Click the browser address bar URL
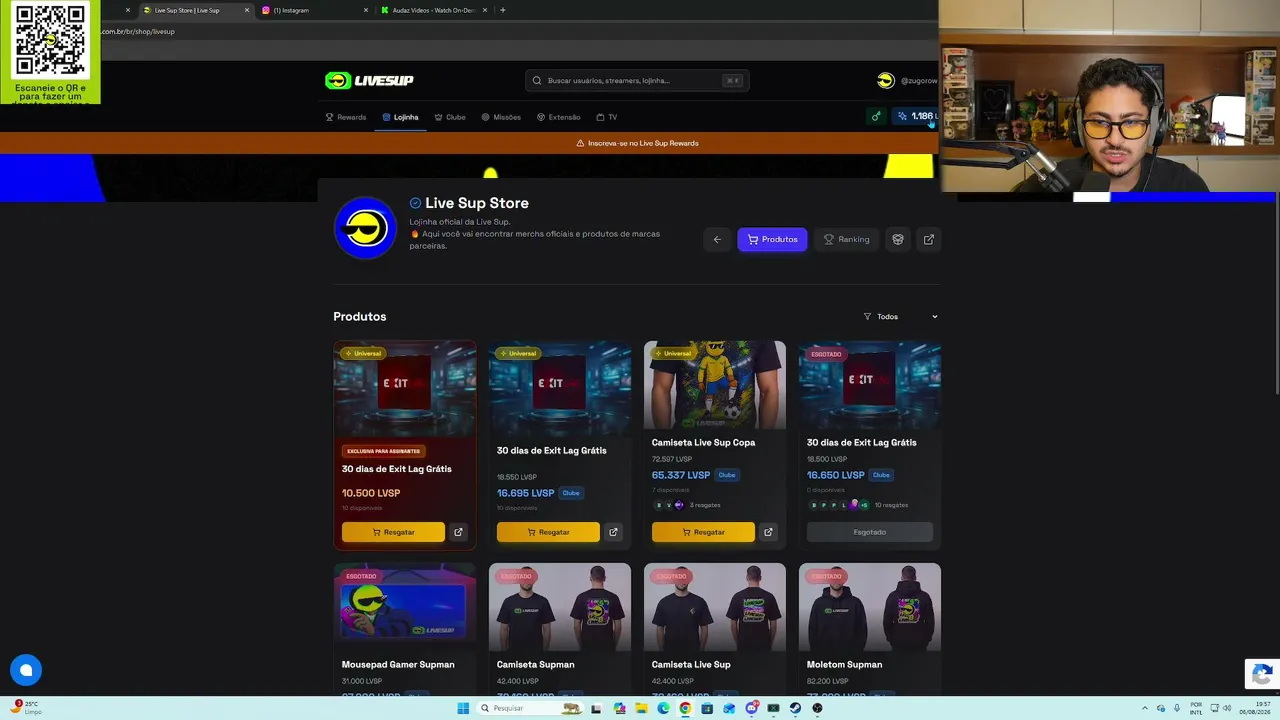The height and width of the screenshot is (720, 1280). 139,31
